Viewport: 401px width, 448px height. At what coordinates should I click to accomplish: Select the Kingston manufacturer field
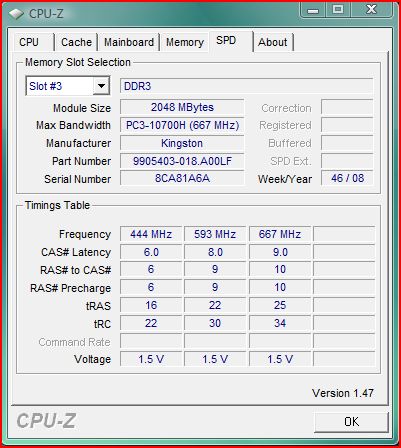[x=182, y=143]
